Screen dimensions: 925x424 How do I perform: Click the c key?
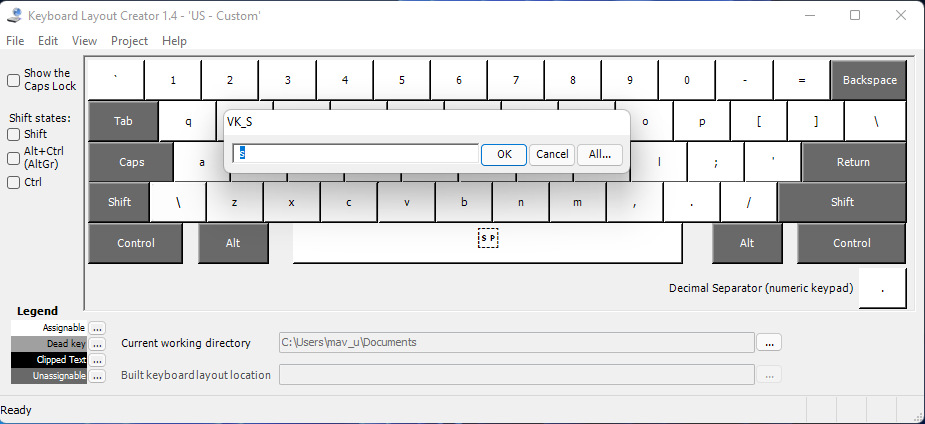coord(349,202)
